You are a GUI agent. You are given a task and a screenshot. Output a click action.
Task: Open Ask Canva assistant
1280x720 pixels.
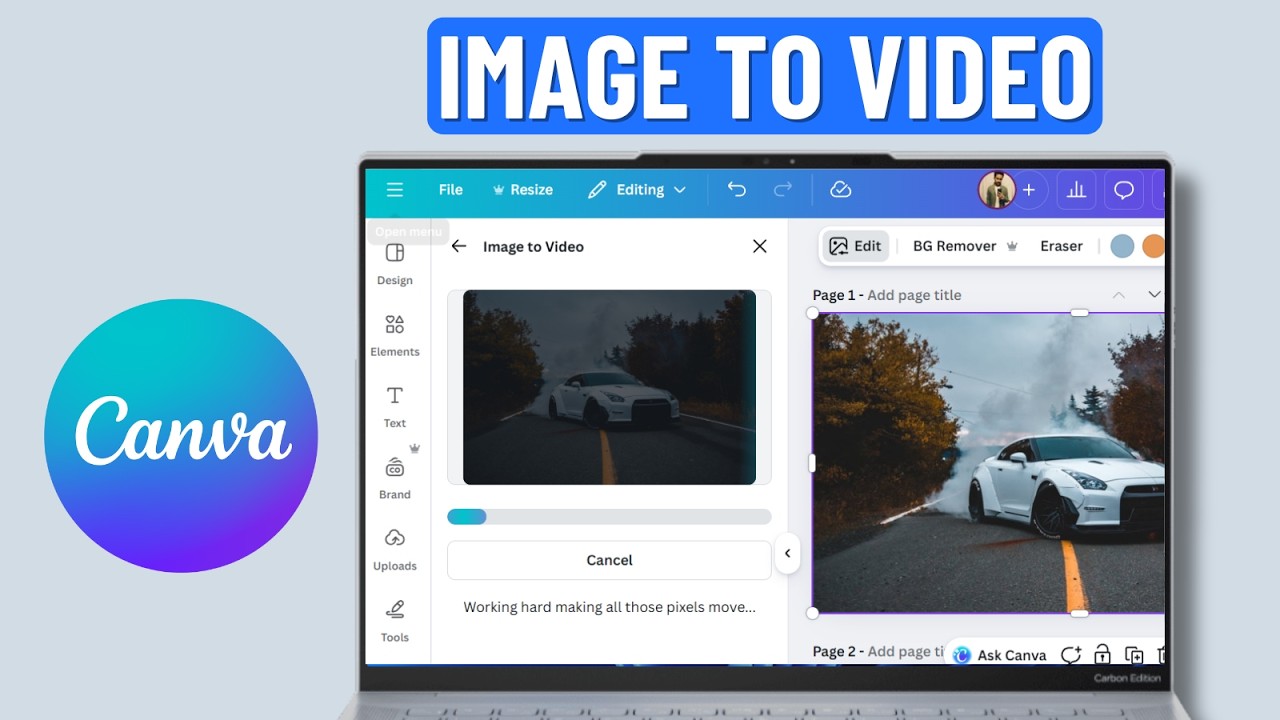(x=1000, y=655)
